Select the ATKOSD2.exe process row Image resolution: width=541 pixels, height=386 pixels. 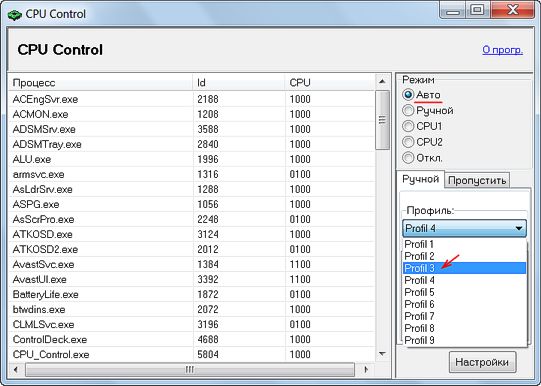[192, 249]
